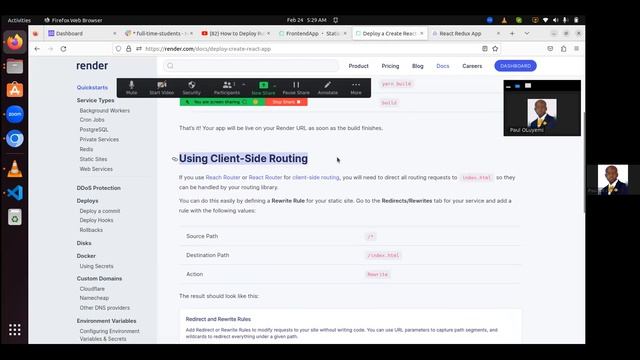Viewport: 640px width, 360px height.
Task: Open the clock showing Feb 24
Action: (307, 20)
